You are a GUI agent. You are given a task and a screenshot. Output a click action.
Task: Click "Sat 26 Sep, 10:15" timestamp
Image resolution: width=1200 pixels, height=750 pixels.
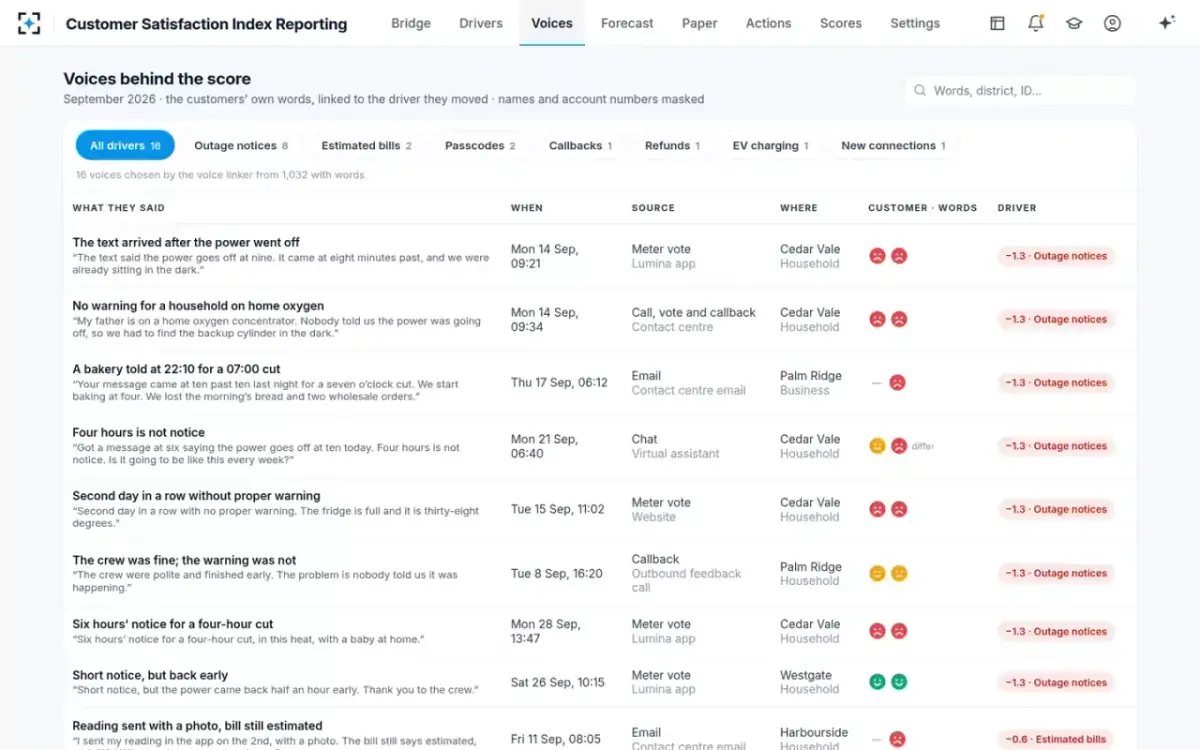click(x=557, y=682)
